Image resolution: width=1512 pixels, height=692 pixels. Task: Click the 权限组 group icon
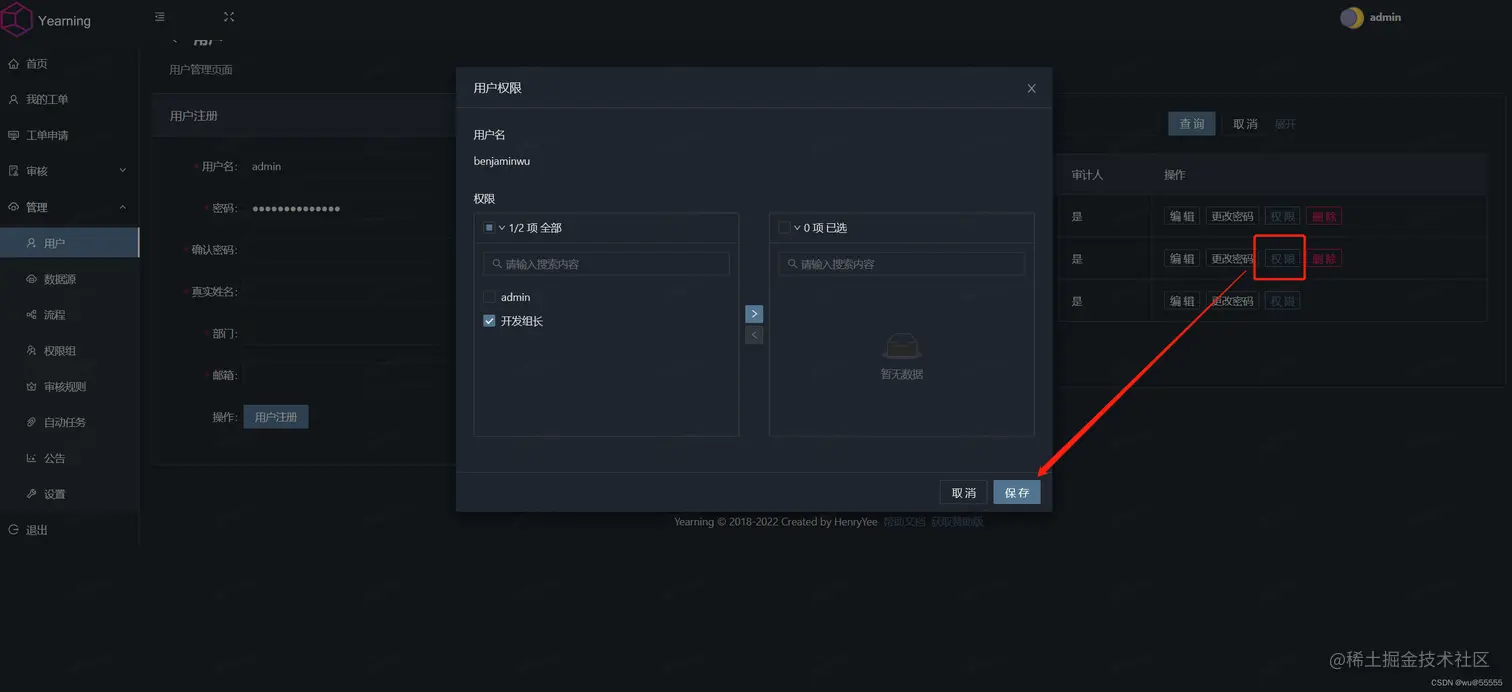(32, 351)
